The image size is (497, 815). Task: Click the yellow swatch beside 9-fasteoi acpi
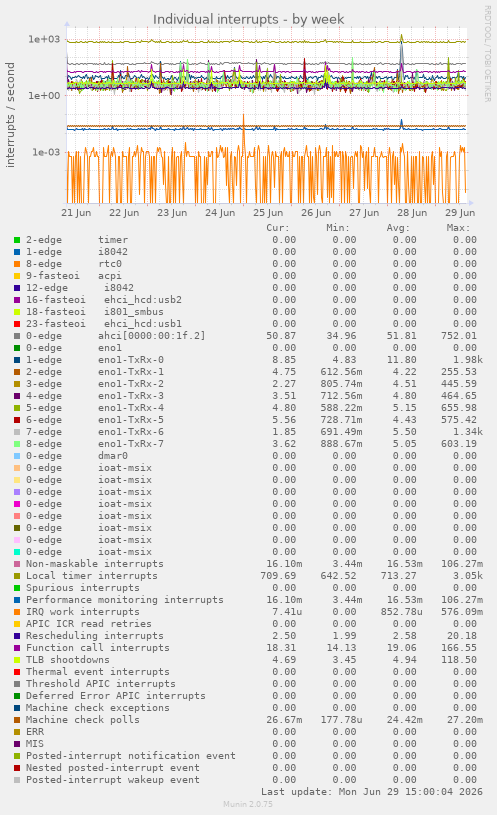tap(17, 276)
